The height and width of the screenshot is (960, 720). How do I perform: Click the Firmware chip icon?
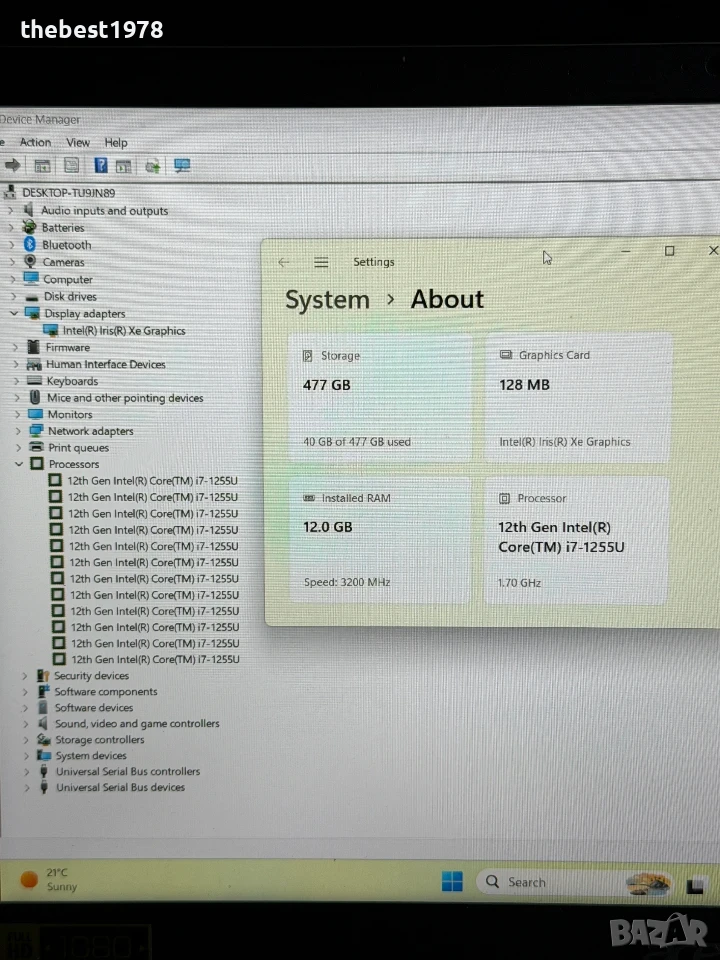[34, 347]
